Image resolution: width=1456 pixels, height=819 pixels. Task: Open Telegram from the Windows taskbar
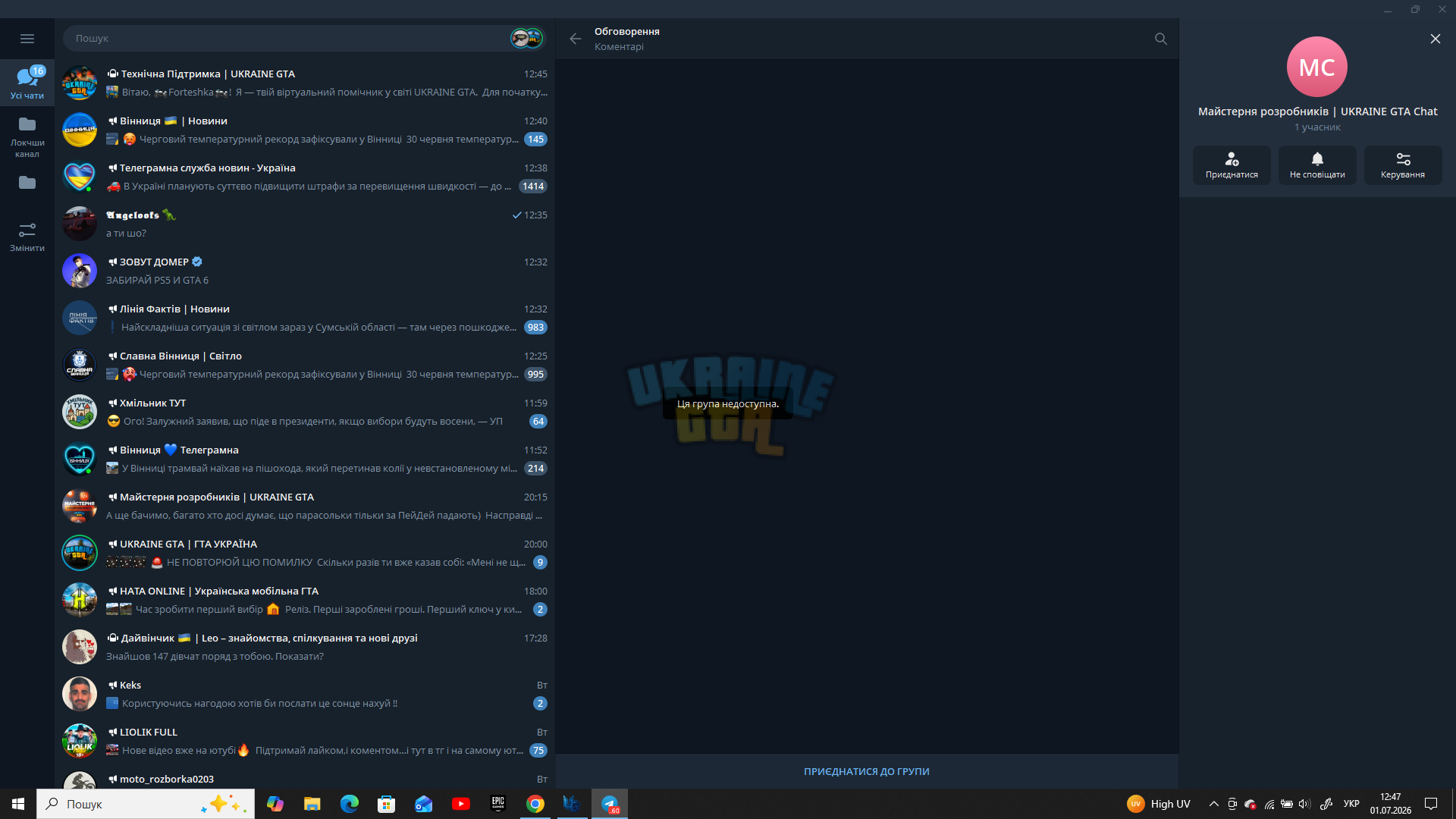pos(610,804)
